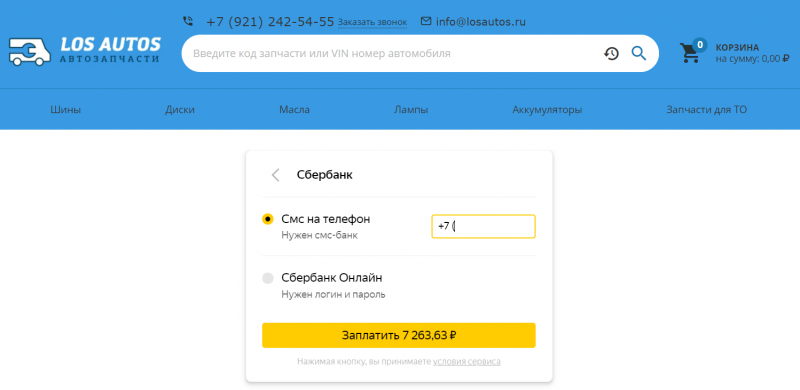Click cart total на сумму: 0,00 ₽
The image size is (800, 390).
752,59
